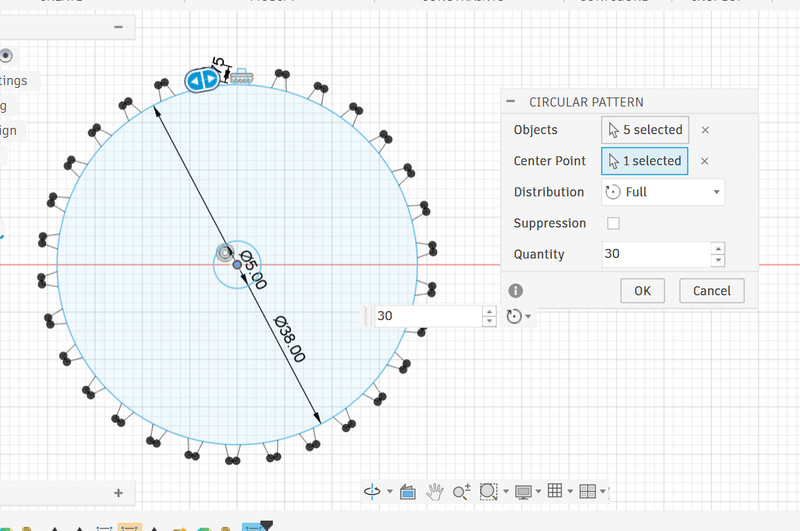800x531 pixels.
Task: Click the Viewports layout icon
Action: click(588, 491)
